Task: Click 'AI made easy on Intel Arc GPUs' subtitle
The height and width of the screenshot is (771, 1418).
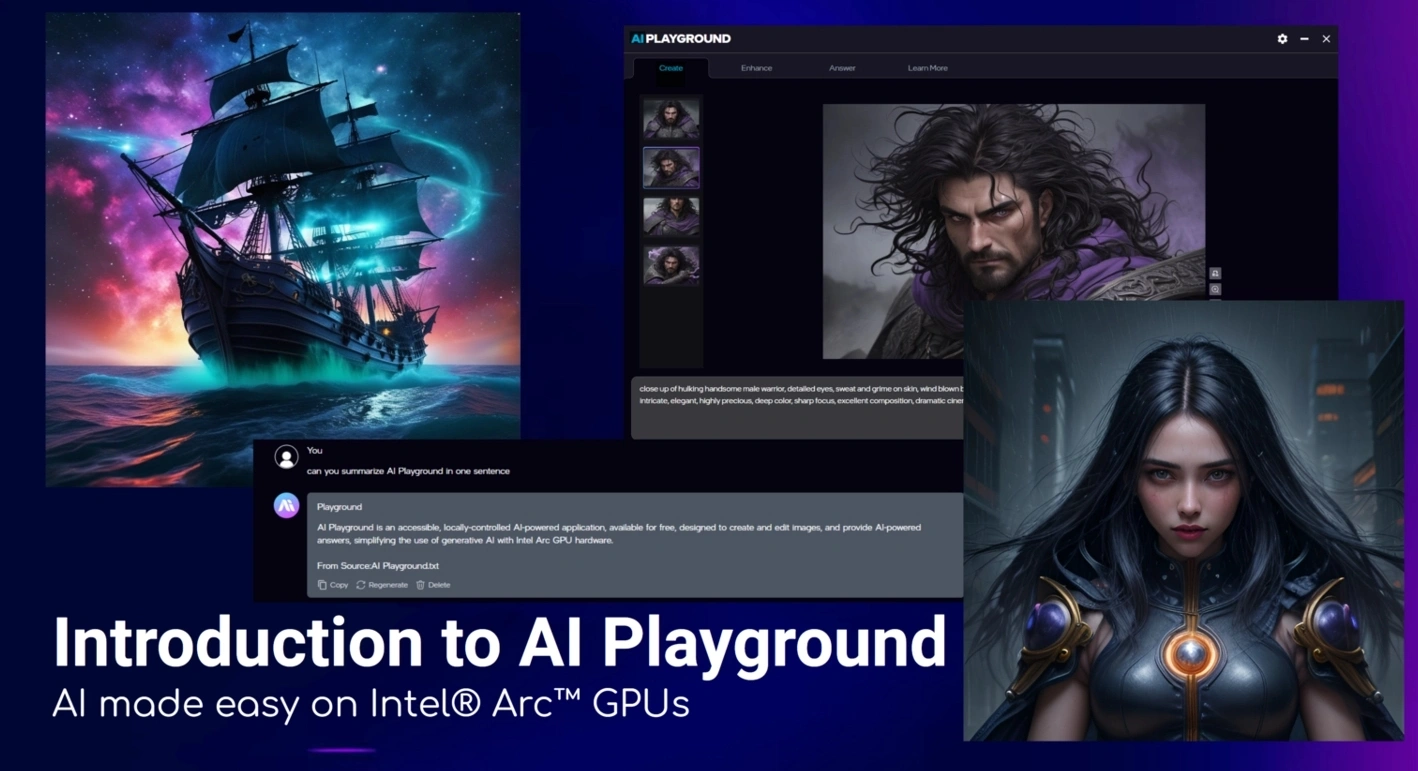Action: tap(371, 705)
